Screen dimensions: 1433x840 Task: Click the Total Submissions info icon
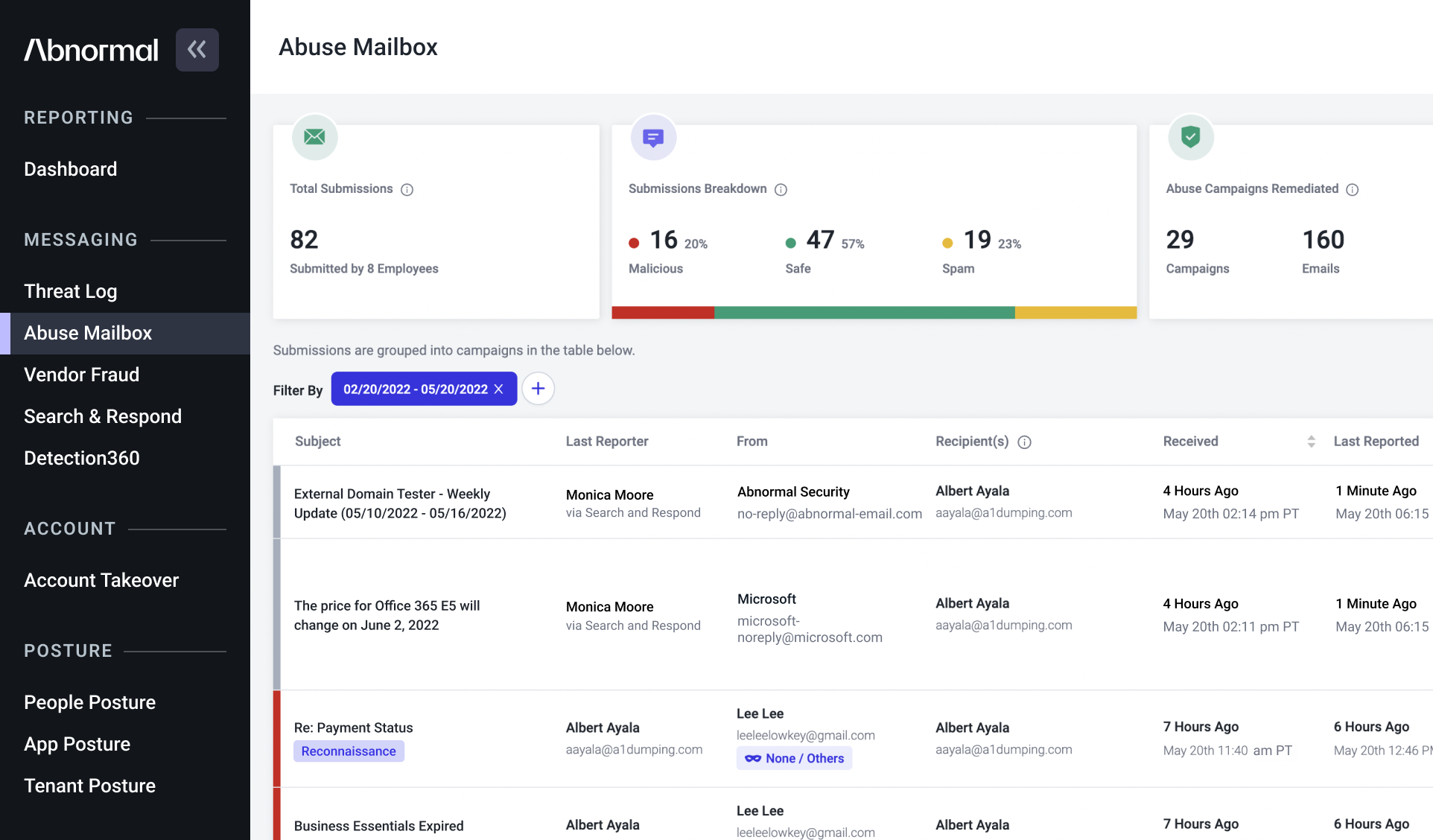pos(407,190)
